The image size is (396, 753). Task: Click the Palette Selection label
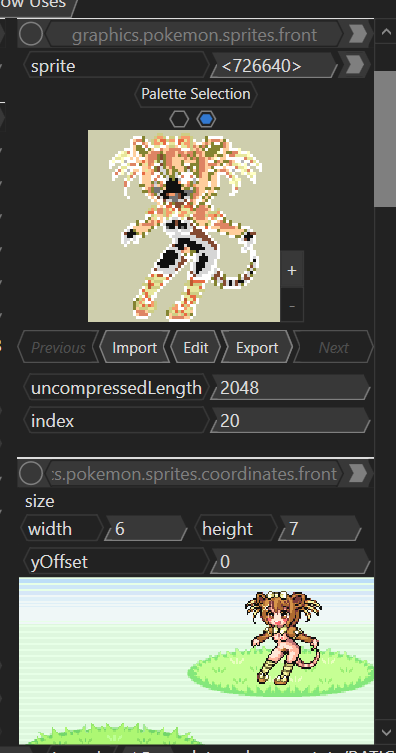[x=196, y=94]
